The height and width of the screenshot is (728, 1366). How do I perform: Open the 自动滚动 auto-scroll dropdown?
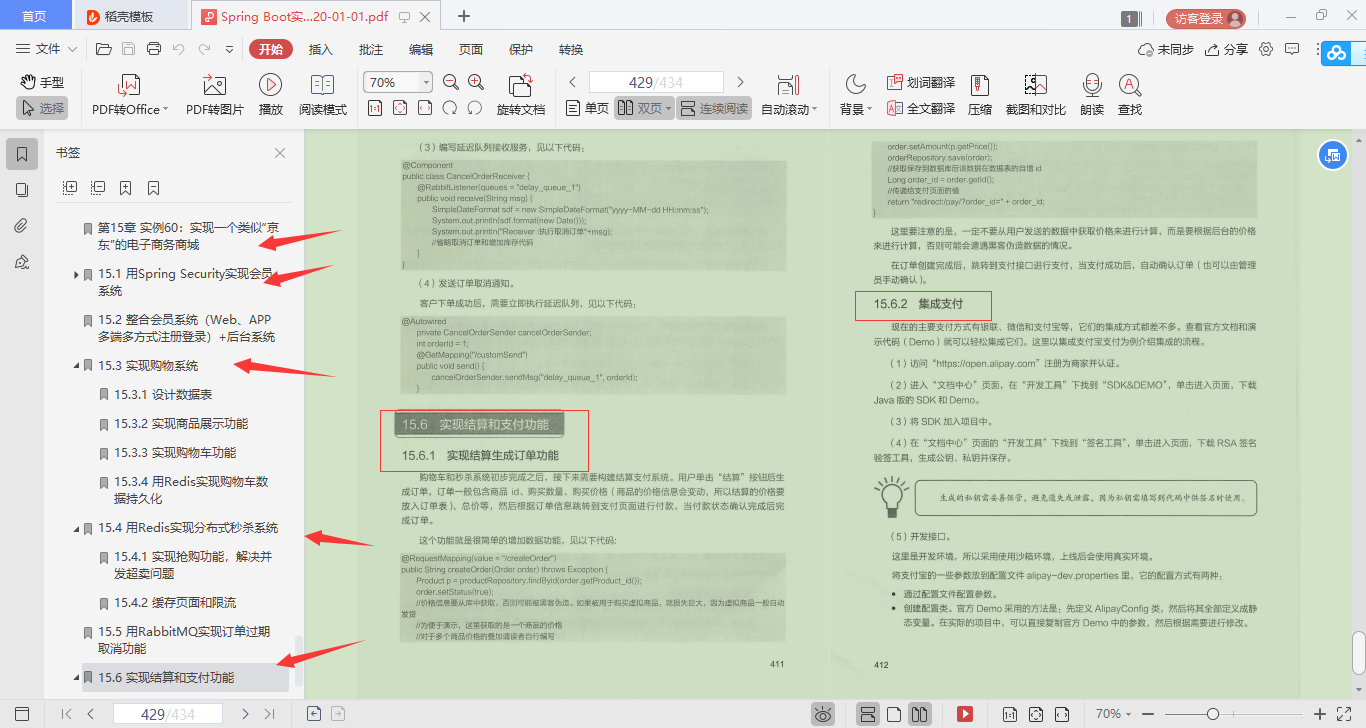click(789, 96)
